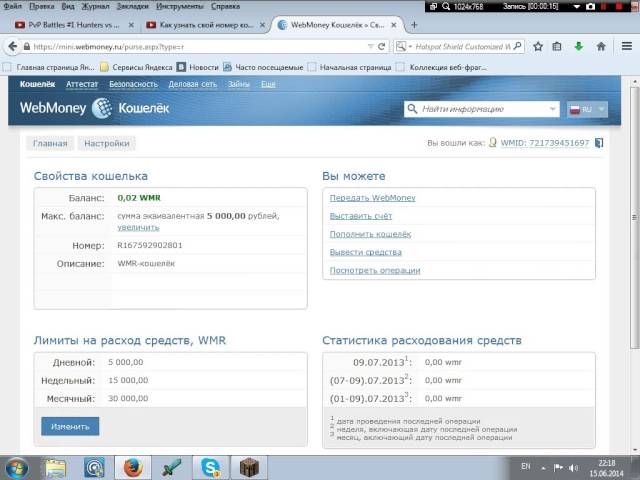Screen dimensions: 640x480
Task: Click the WMID: 721739451697 link
Action: pyautogui.click(x=545, y=143)
